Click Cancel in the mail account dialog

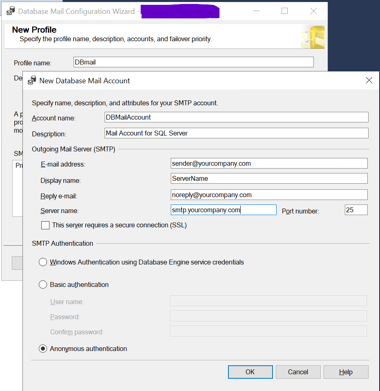(x=298, y=372)
